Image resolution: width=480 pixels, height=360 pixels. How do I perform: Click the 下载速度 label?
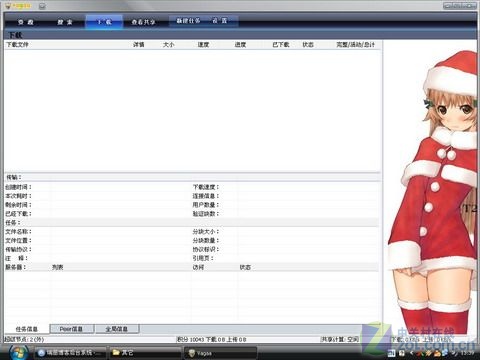[206, 187]
